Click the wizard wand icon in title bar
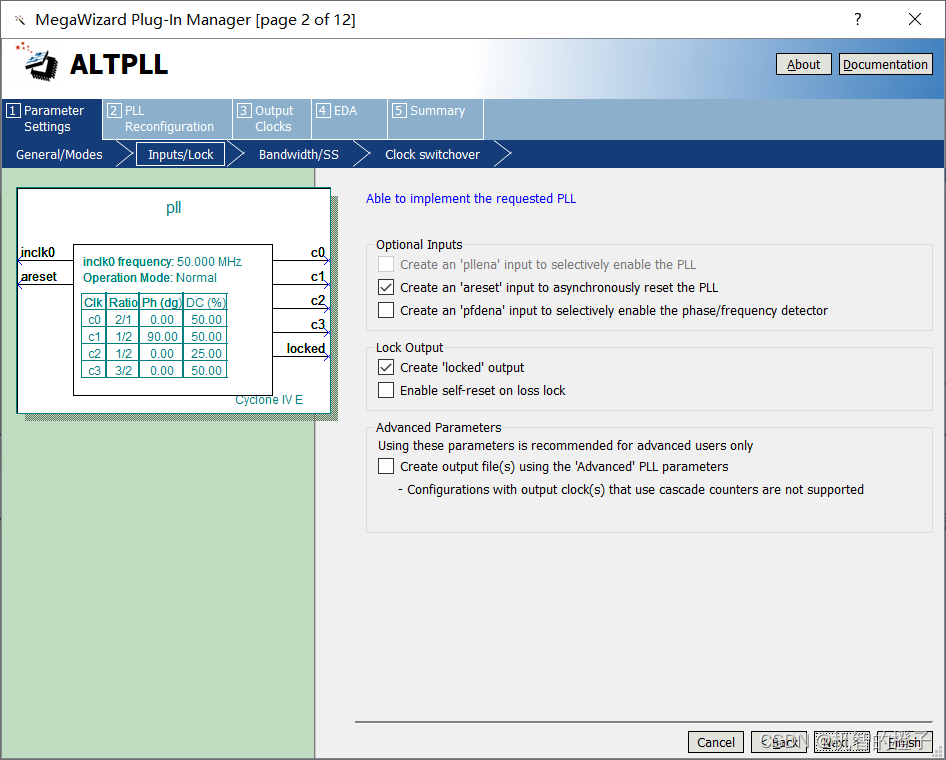This screenshot has width=946, height=760. click(x=20, y=21)
